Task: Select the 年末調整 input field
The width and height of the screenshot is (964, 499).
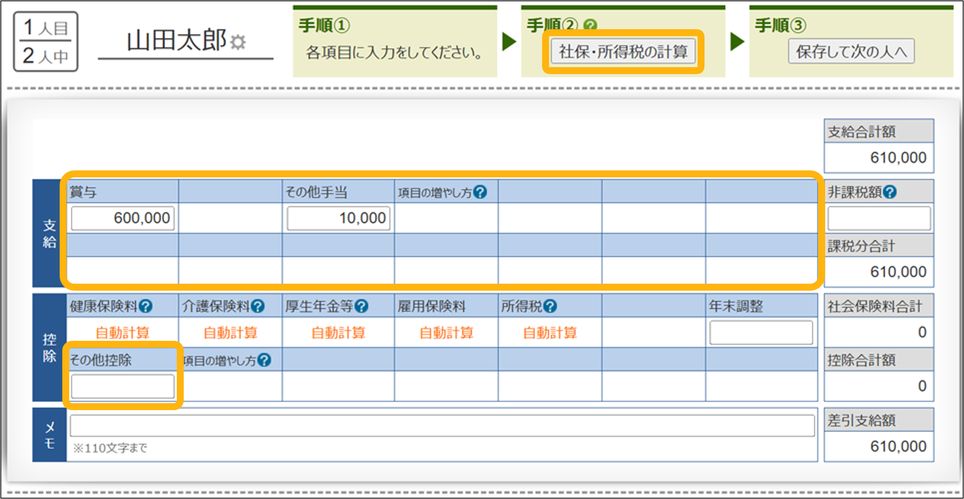Action: (761, 333)
